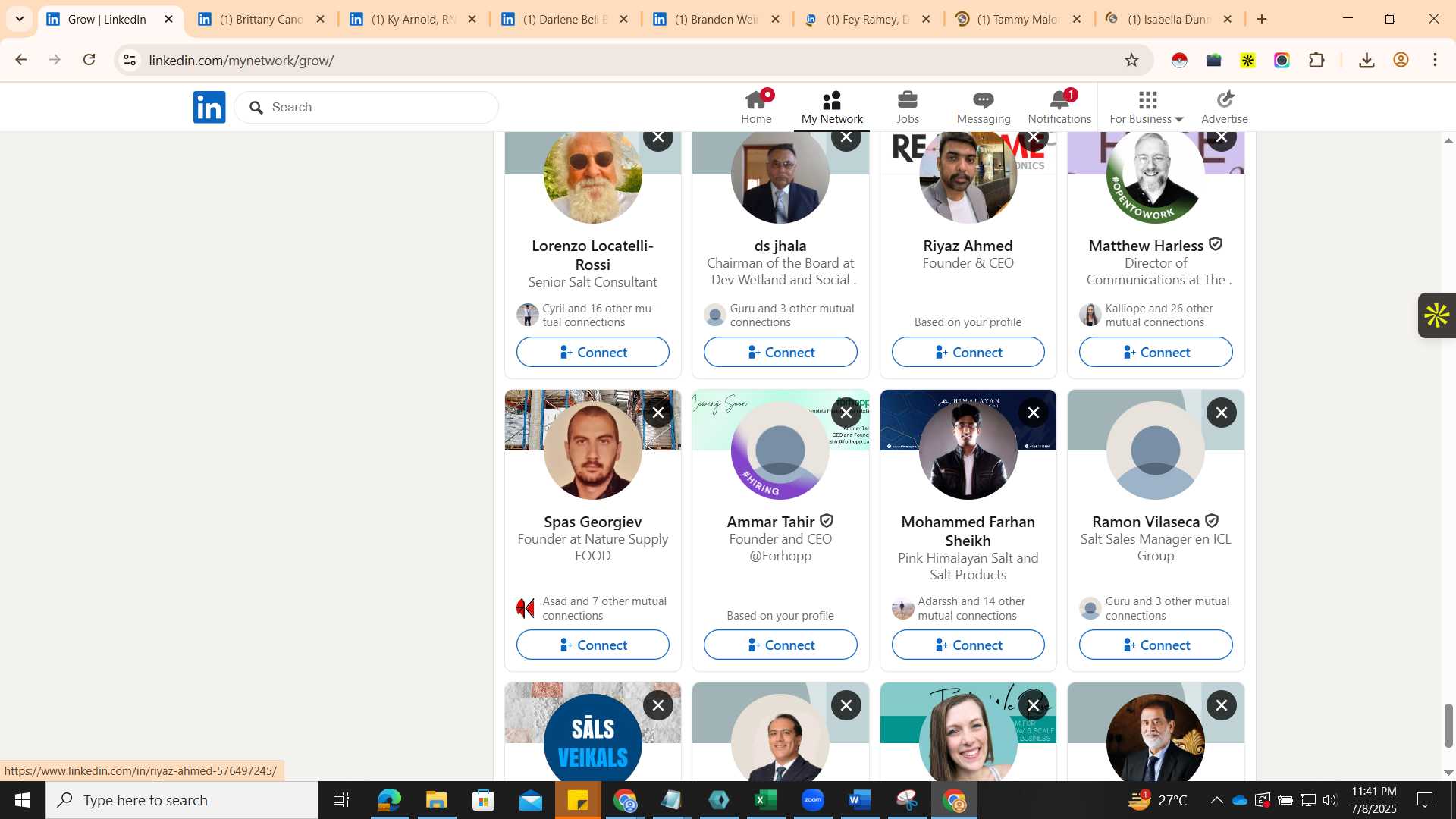Open Chrome profile avatar icon
The image size is (1456, 819).
click(x=1401, y=60)
